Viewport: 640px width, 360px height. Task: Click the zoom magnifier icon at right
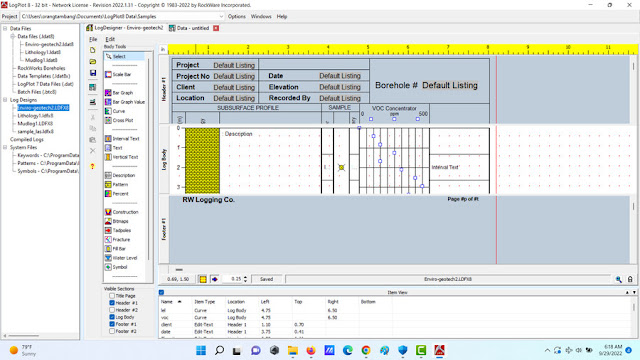619,279
